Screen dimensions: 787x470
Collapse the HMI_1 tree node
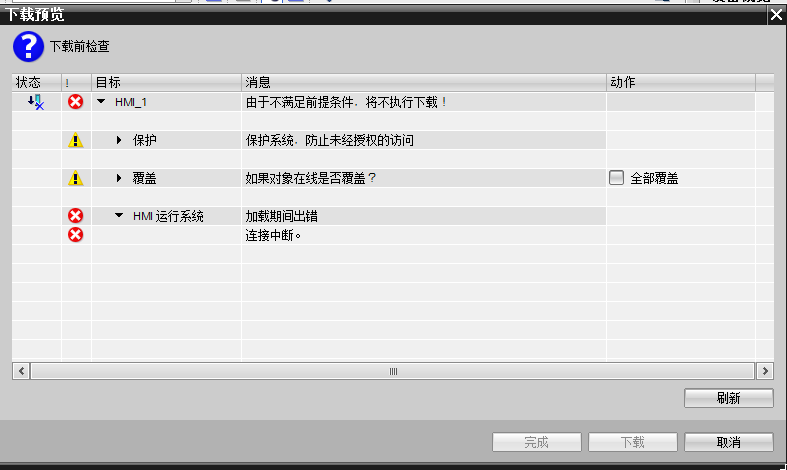(x=101, y=101)
